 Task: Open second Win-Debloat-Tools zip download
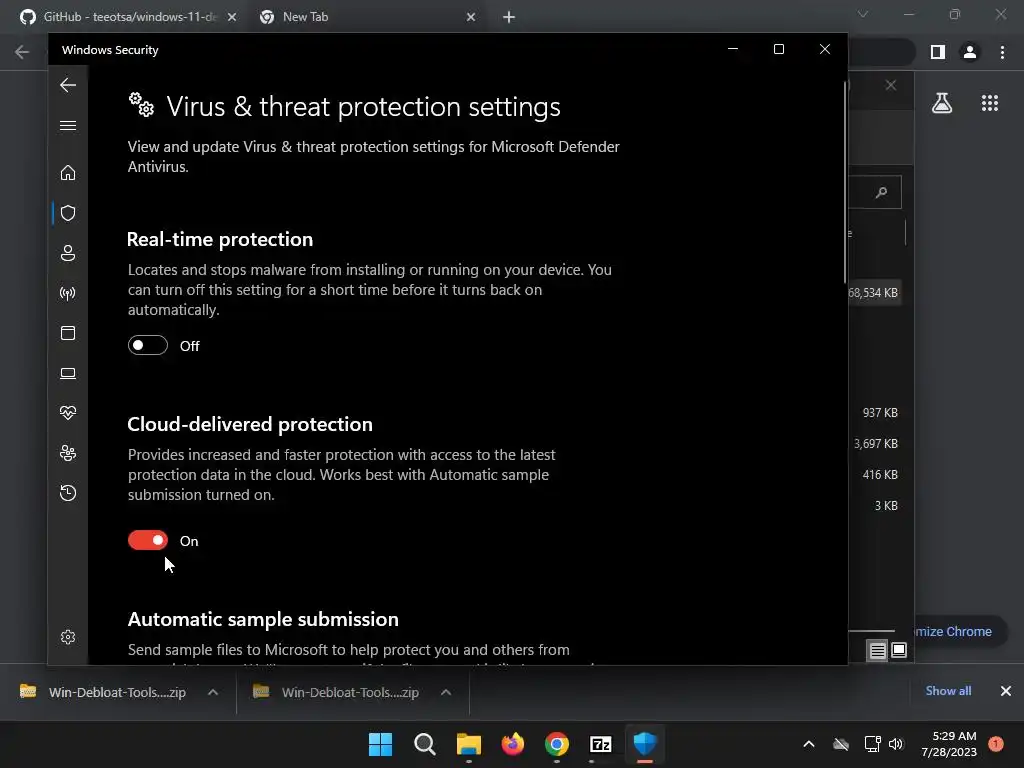click(337, 692)
